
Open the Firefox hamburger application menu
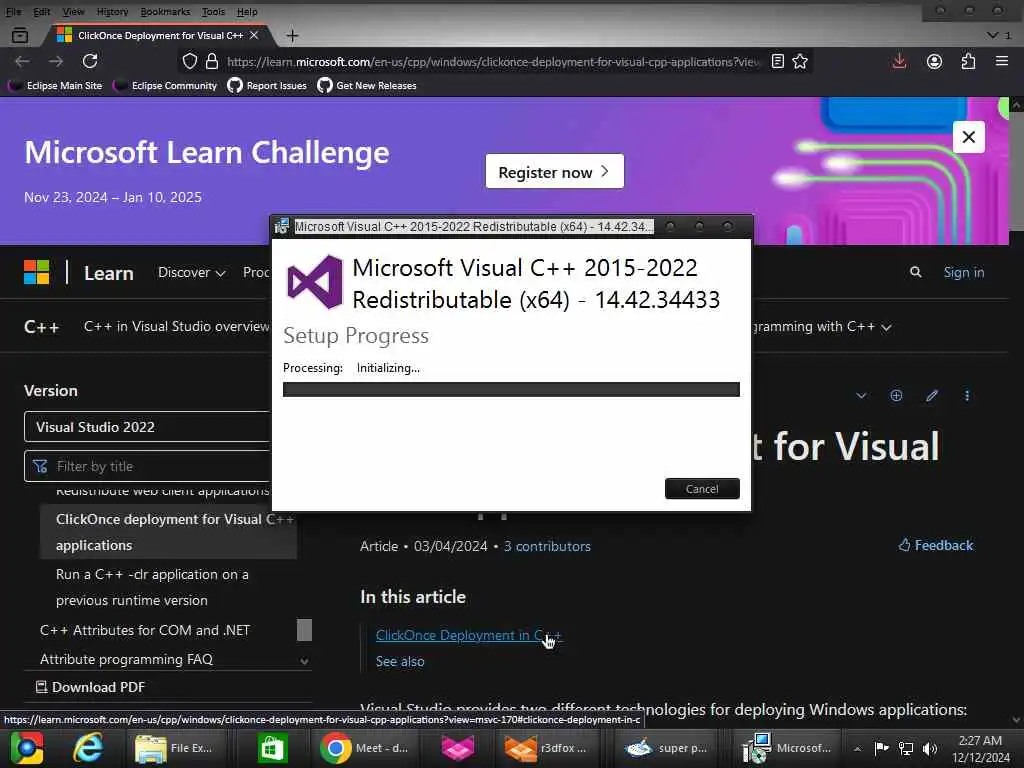click(x=1002, y=61)
